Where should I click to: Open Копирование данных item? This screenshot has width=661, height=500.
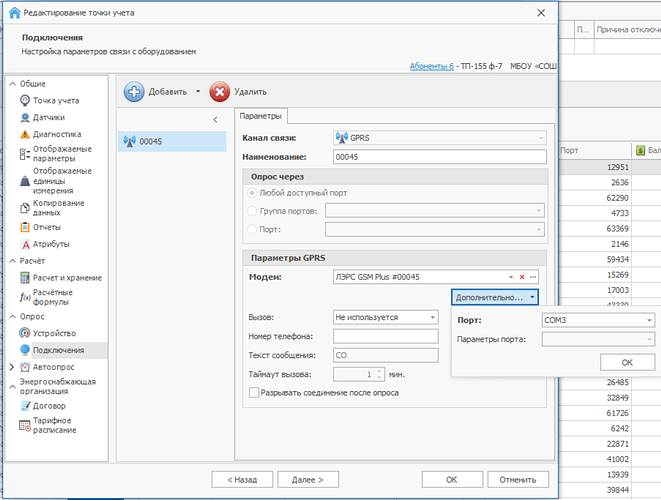coord(52,208)
